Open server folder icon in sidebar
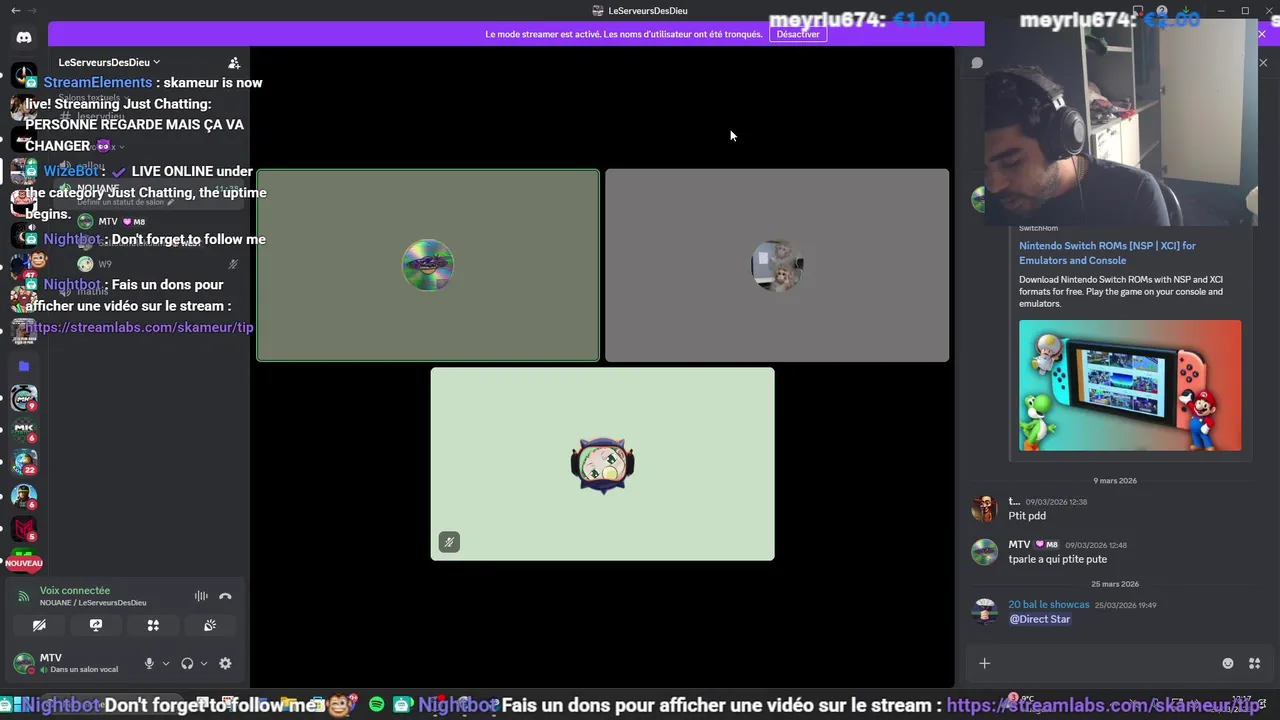 pos(24,366)
